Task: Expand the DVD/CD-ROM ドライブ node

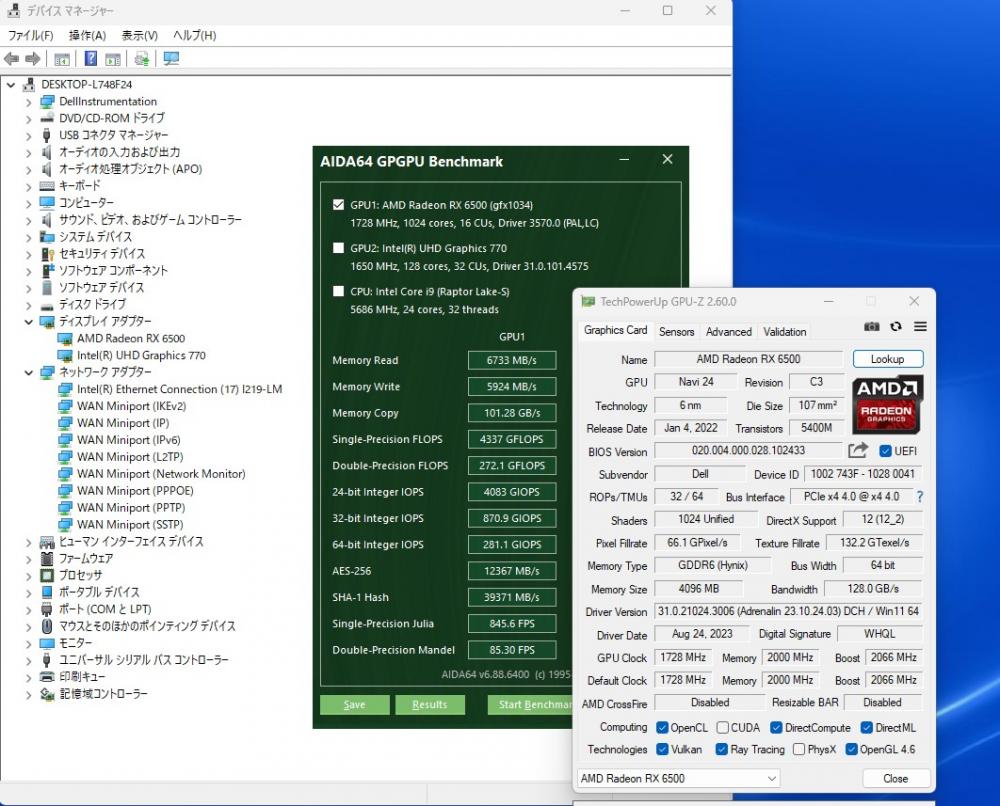Action: point(29,119)
